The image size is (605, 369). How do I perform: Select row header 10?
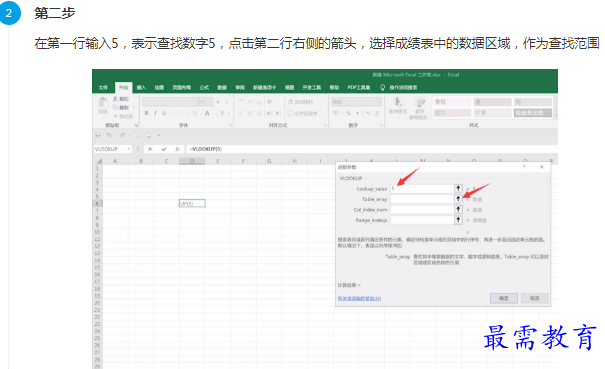point(97,232)
